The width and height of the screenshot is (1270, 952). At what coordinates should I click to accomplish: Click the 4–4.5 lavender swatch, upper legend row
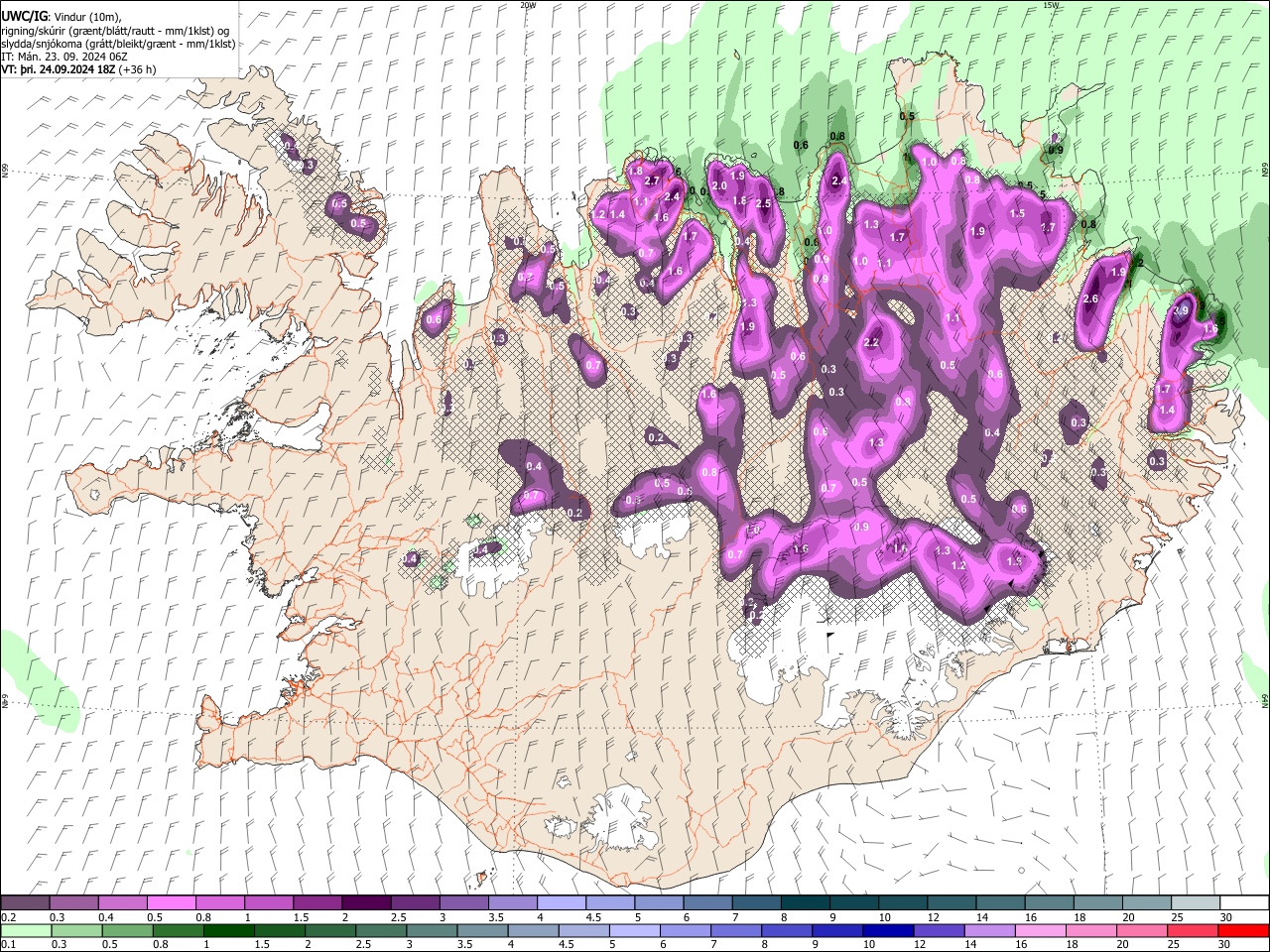tap(562, 902)
